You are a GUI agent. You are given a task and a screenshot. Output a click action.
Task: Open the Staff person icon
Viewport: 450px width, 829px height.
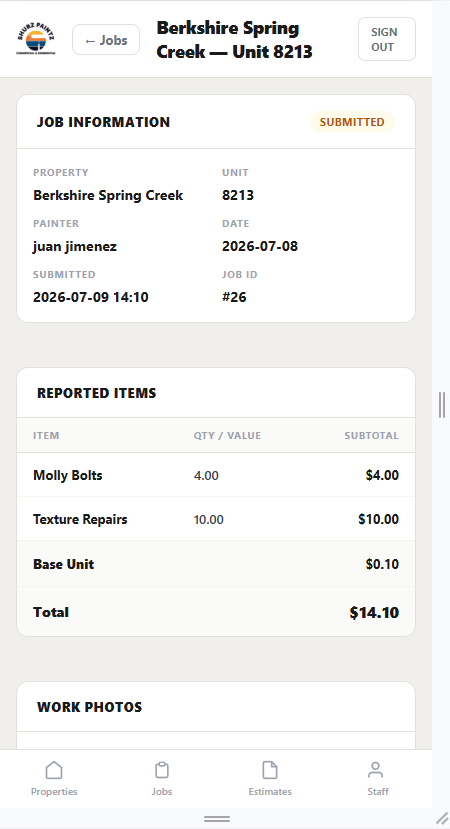click(375, 770)
